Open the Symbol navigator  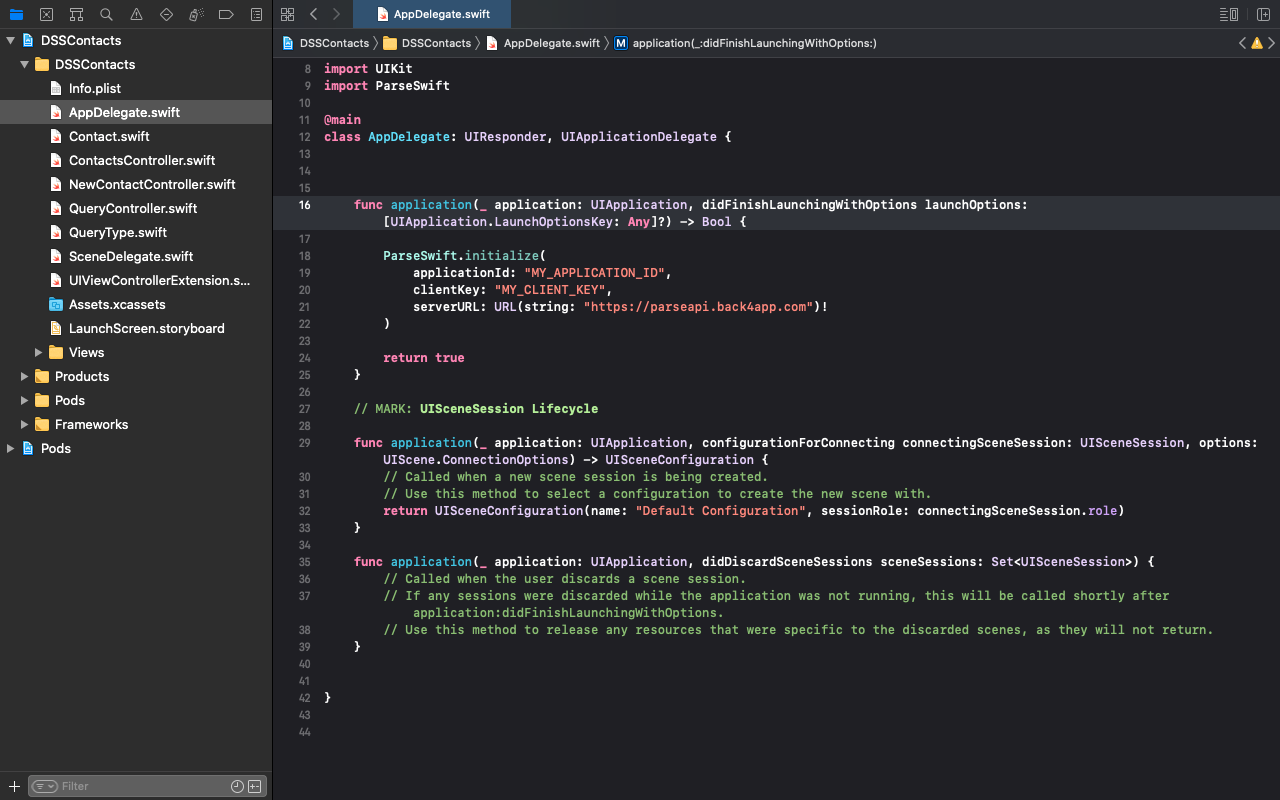[x=76, y=14]
